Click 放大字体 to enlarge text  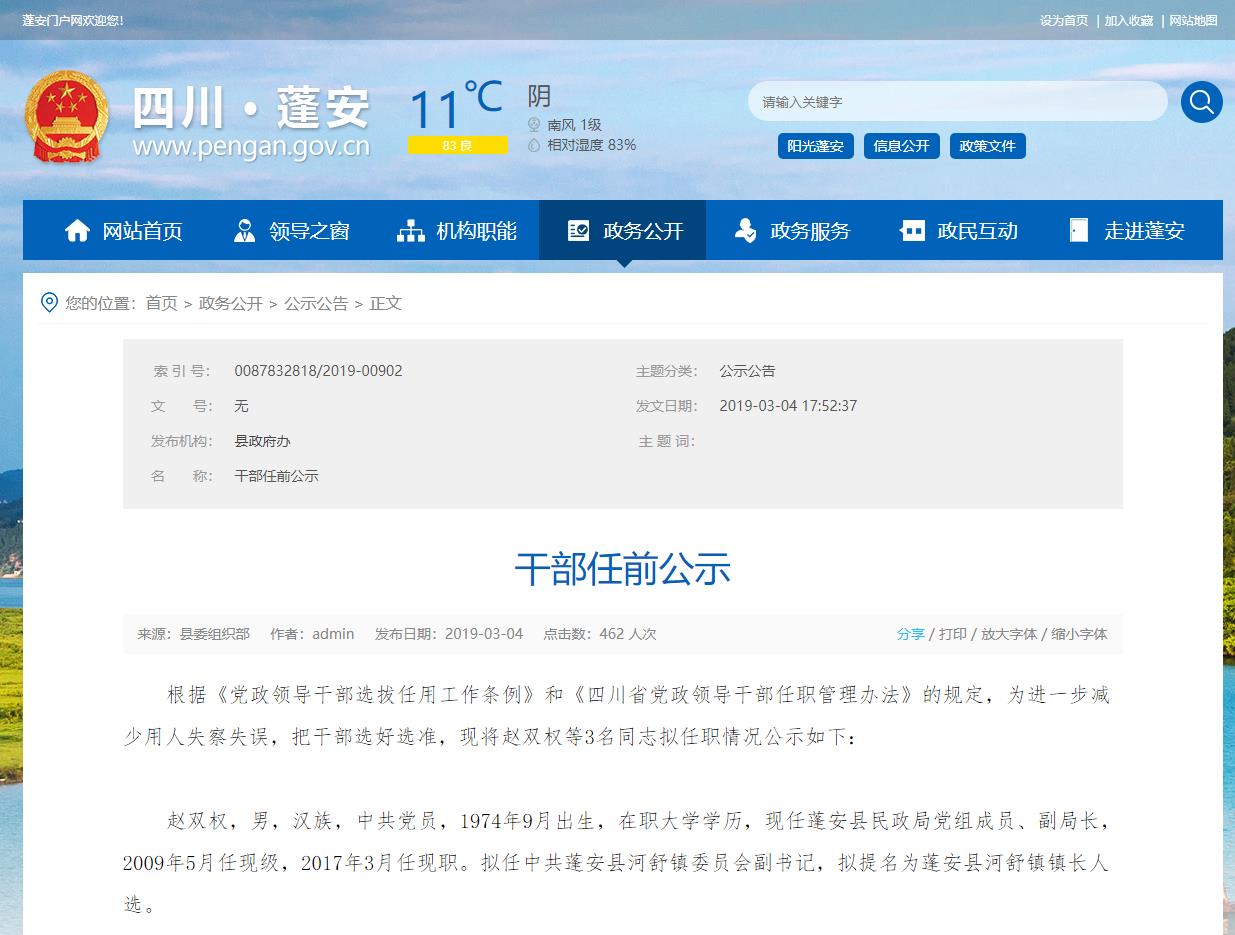tap(1008, 634)
